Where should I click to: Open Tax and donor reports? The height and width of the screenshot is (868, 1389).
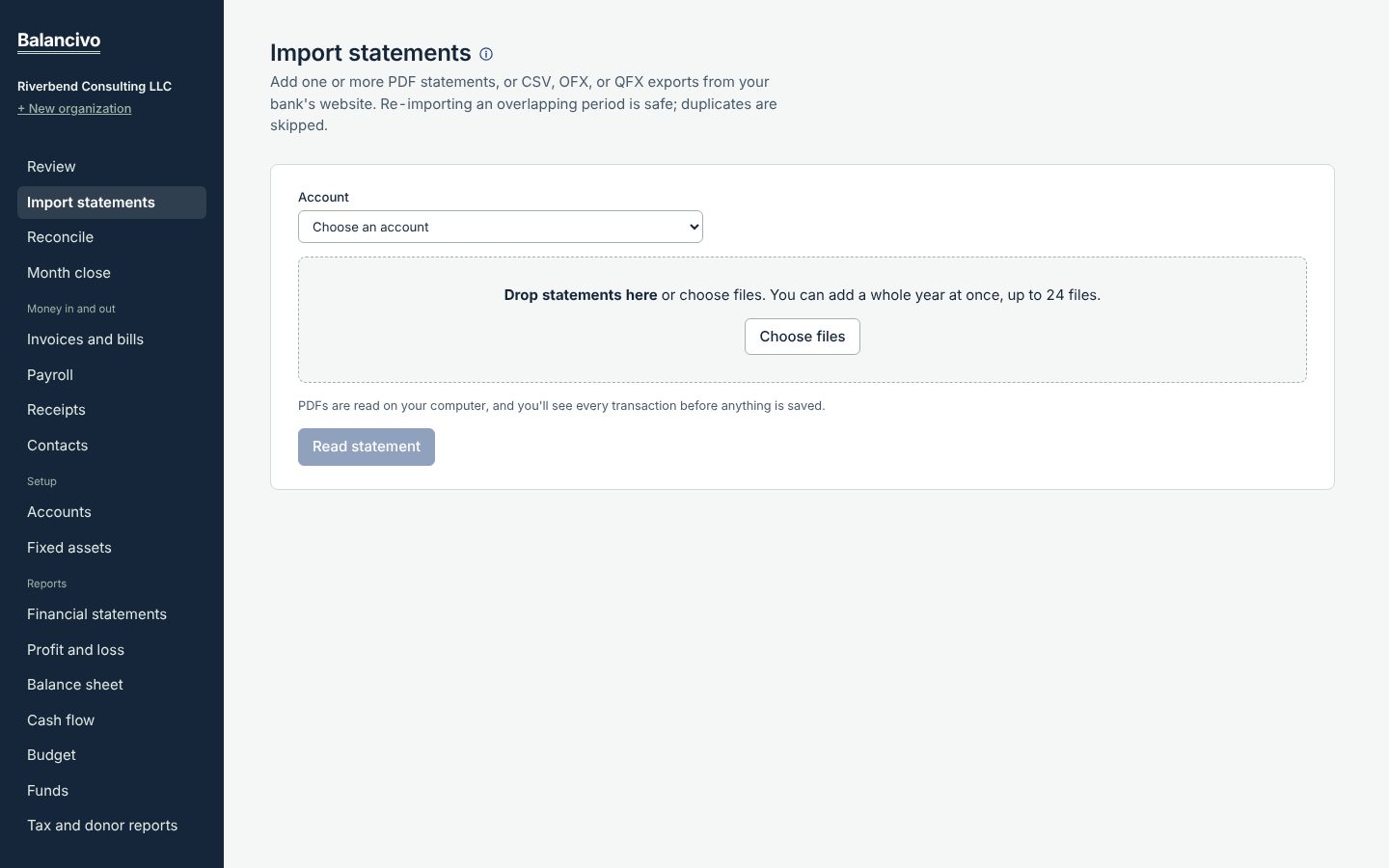coord(112,826)
